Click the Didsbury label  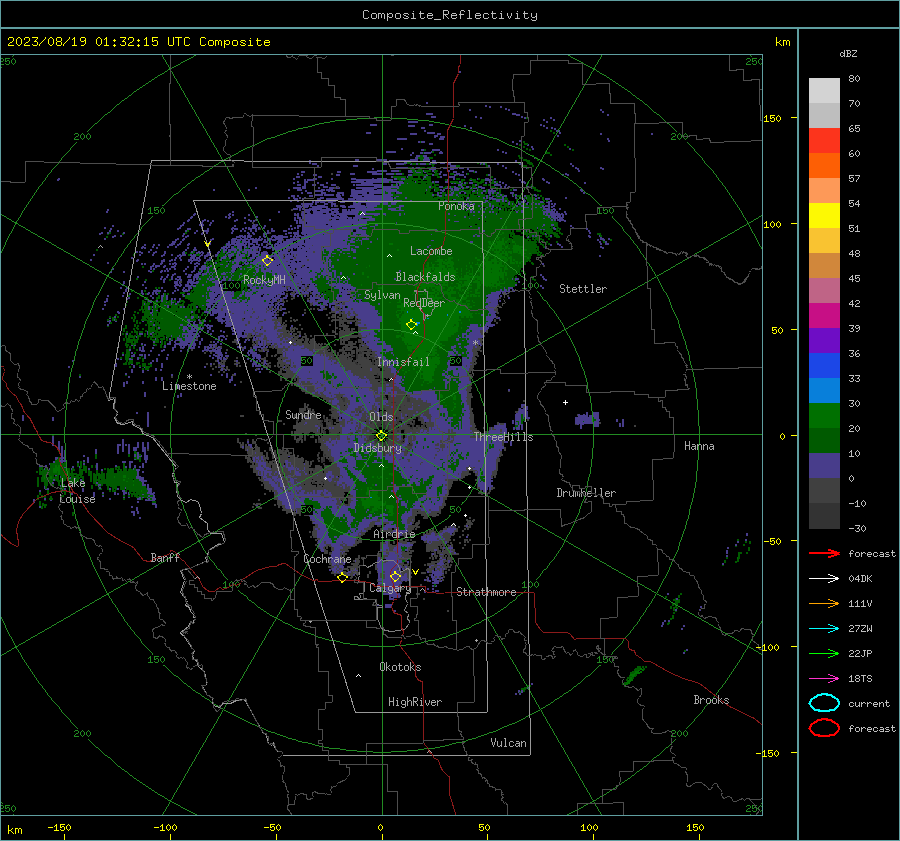click(378, 448)
